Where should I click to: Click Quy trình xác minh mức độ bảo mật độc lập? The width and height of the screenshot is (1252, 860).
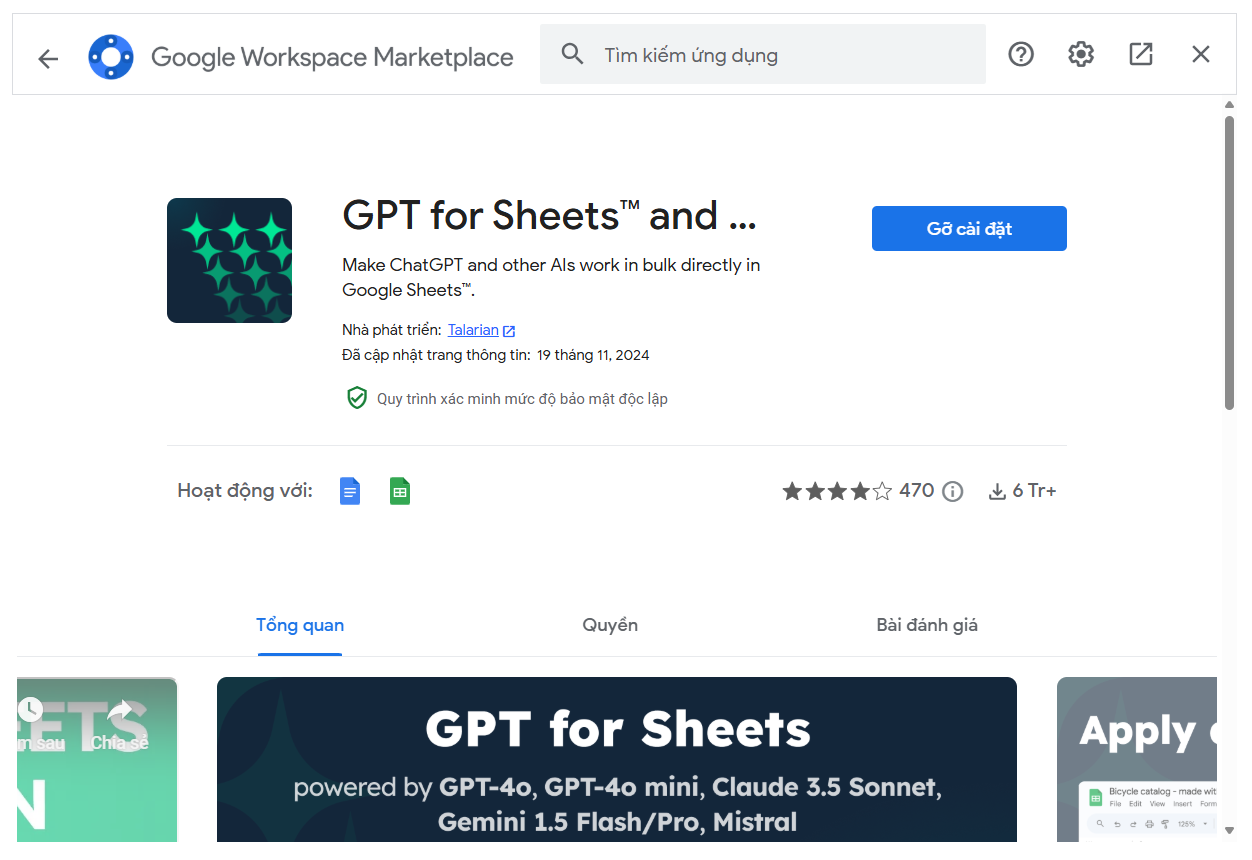click(x=522, y=399)
